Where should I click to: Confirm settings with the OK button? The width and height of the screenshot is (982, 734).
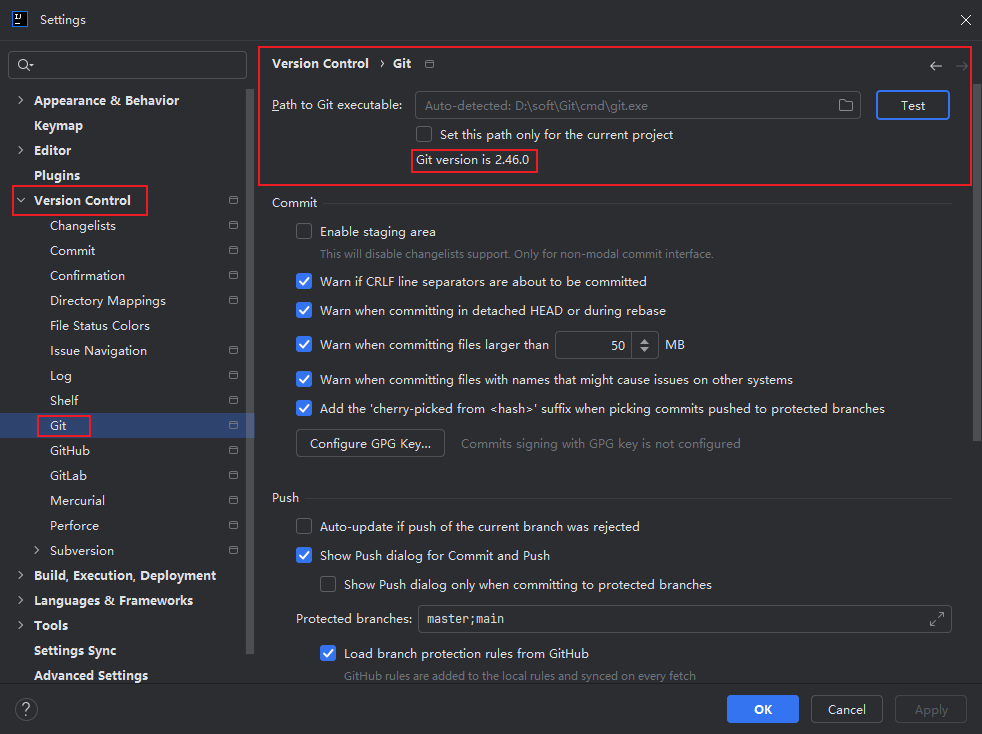[763, 709]
